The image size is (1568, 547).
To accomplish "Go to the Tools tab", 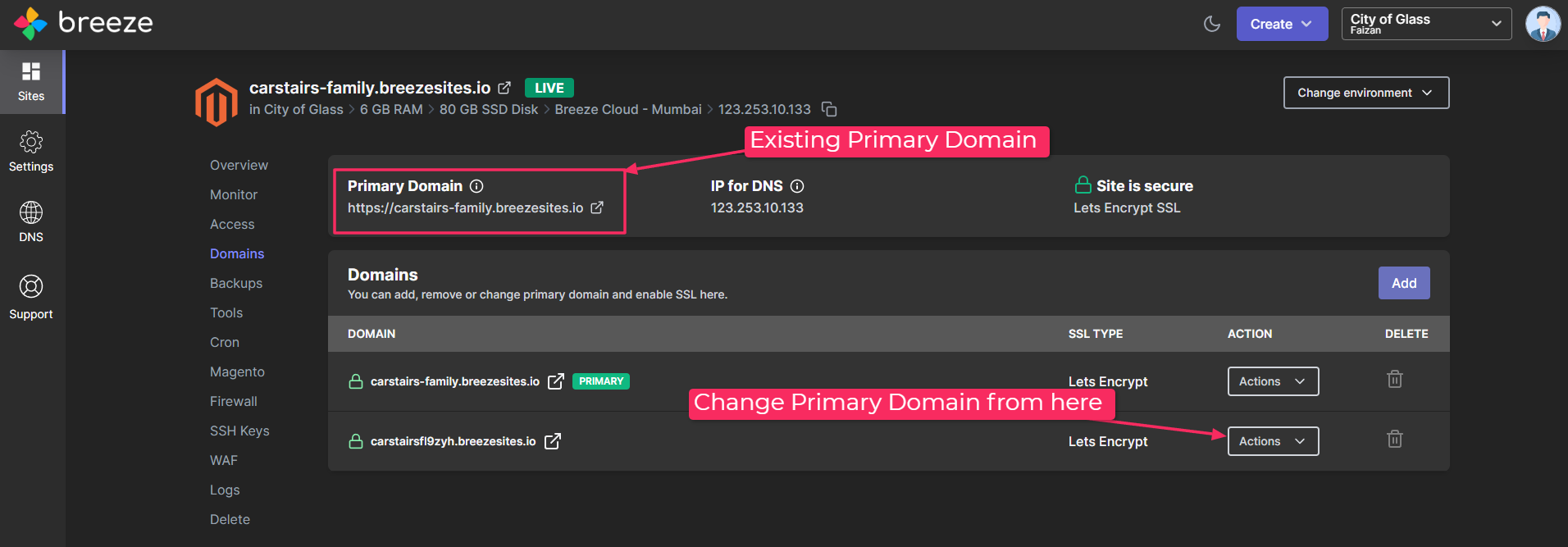I will coord(226,312).
